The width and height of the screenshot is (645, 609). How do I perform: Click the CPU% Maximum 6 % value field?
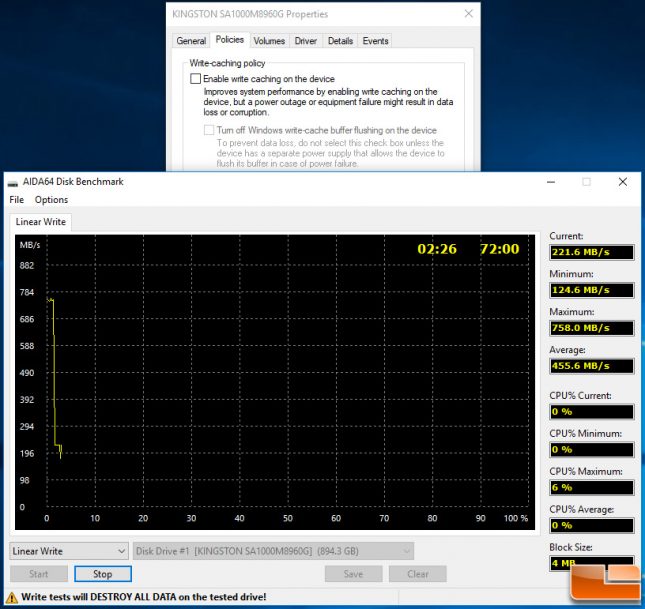coord(592,488)
